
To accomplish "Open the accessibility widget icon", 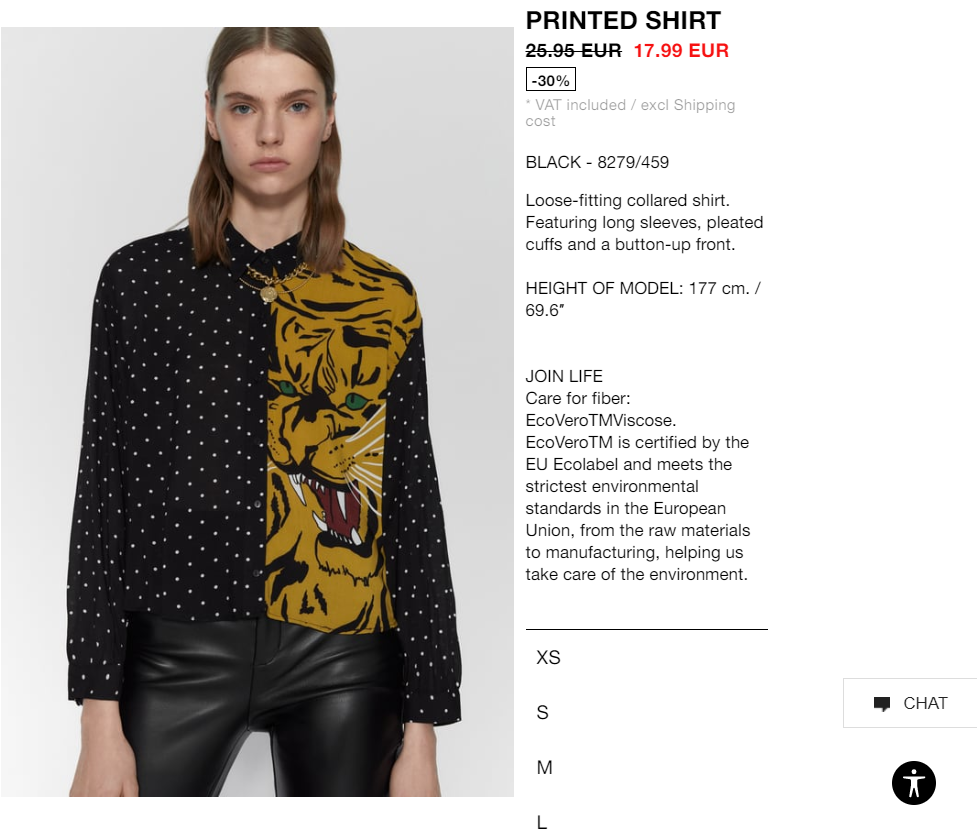I will tap(913, 783).
